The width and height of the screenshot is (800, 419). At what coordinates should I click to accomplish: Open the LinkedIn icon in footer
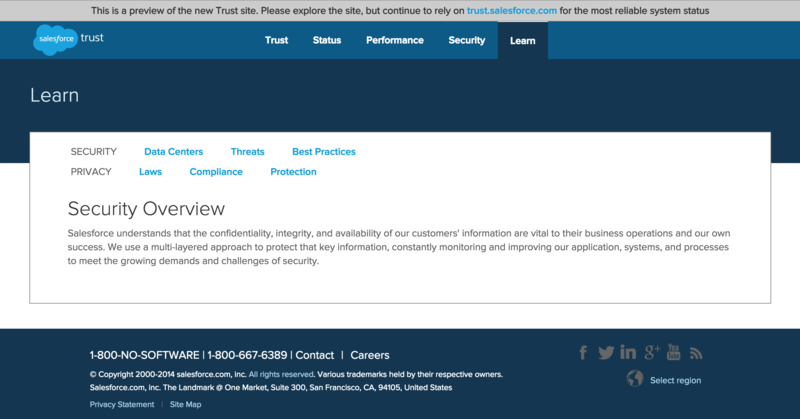(x=628, y=352)
